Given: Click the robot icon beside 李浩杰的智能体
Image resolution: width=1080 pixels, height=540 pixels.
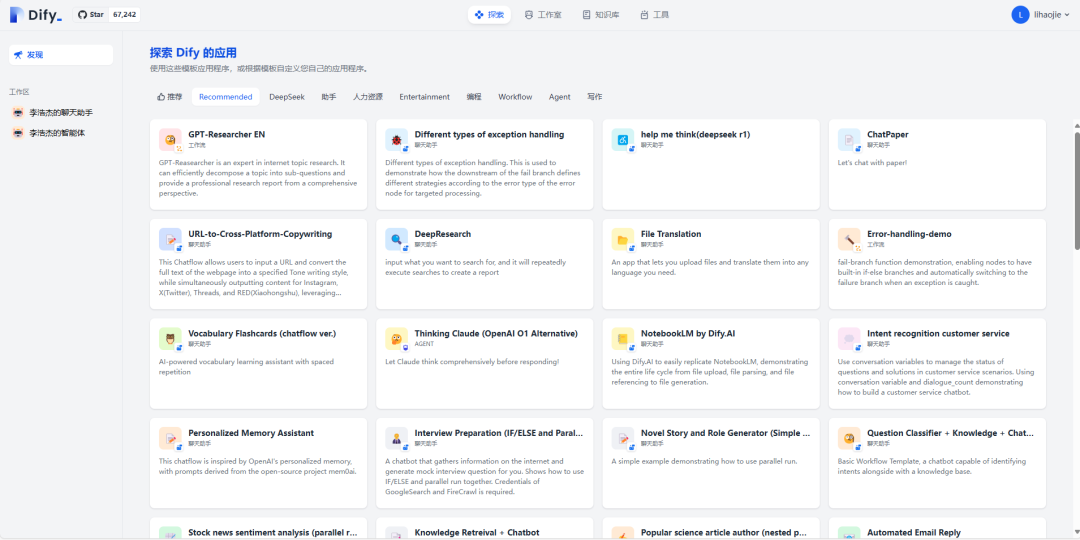Looking at the screenshot, I should point(19,133).
